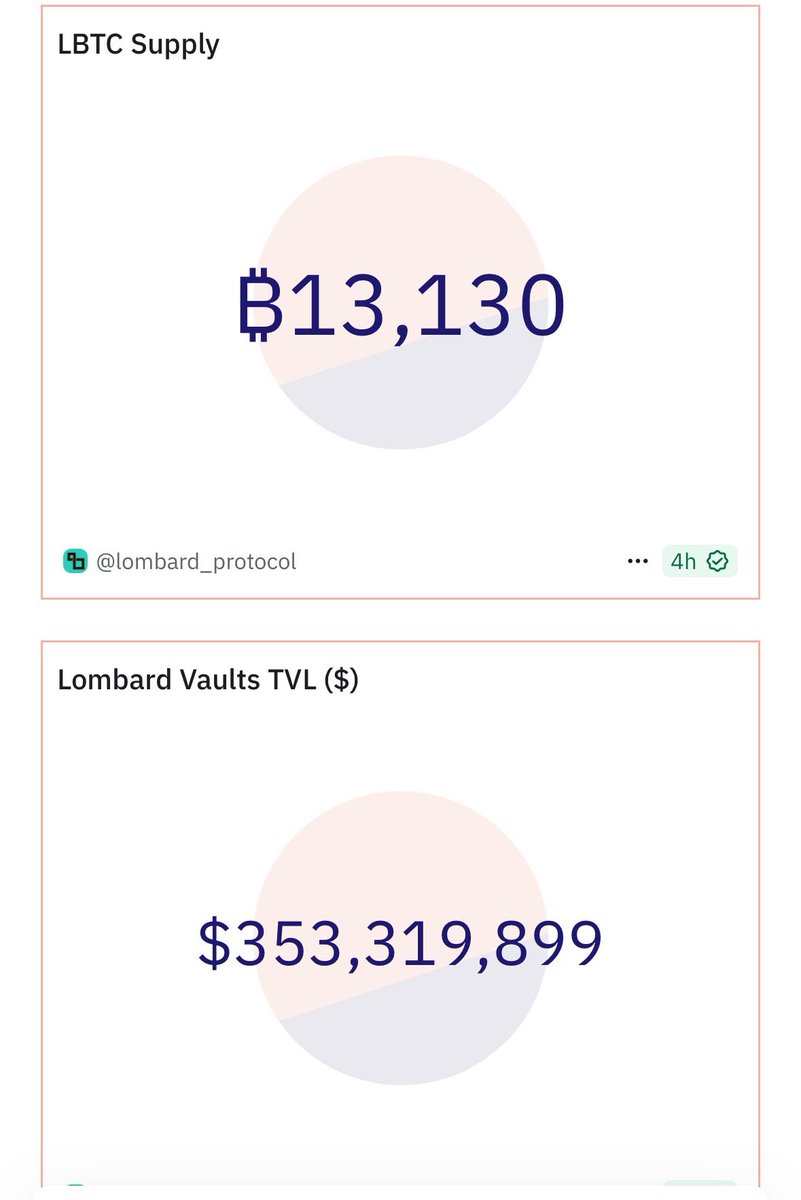Click the verified checkmark badge icon
Image resolution: width=801 pixels, height=1200 pixels.
717,561
